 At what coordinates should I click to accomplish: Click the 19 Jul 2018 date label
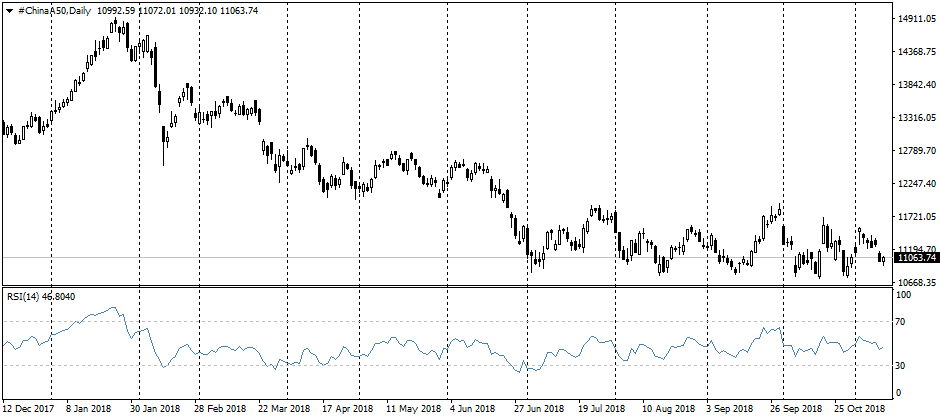(603, 409)
